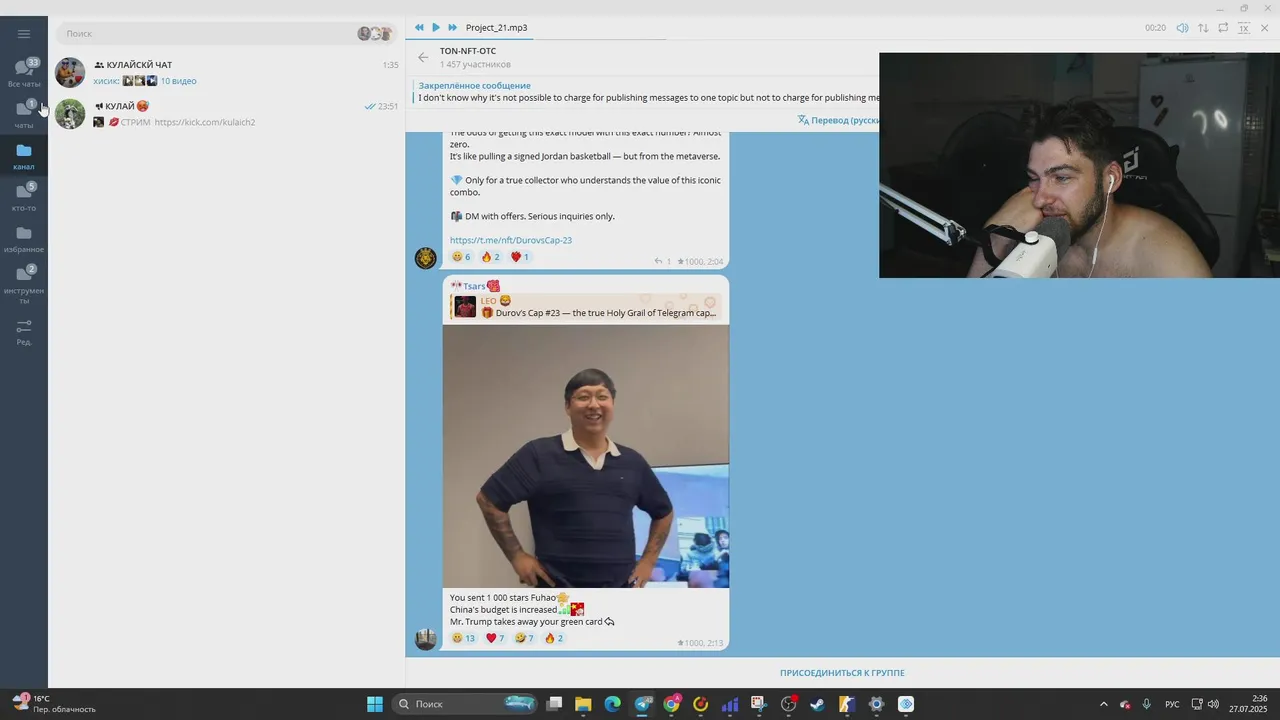Open the t.me/nft/DurovsCap-23 link
1280x720 pixels.
point(511,240)
